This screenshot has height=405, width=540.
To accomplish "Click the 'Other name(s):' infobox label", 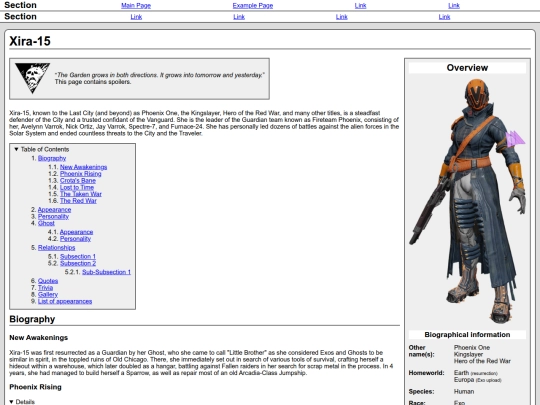I will [x=422, y=351].
